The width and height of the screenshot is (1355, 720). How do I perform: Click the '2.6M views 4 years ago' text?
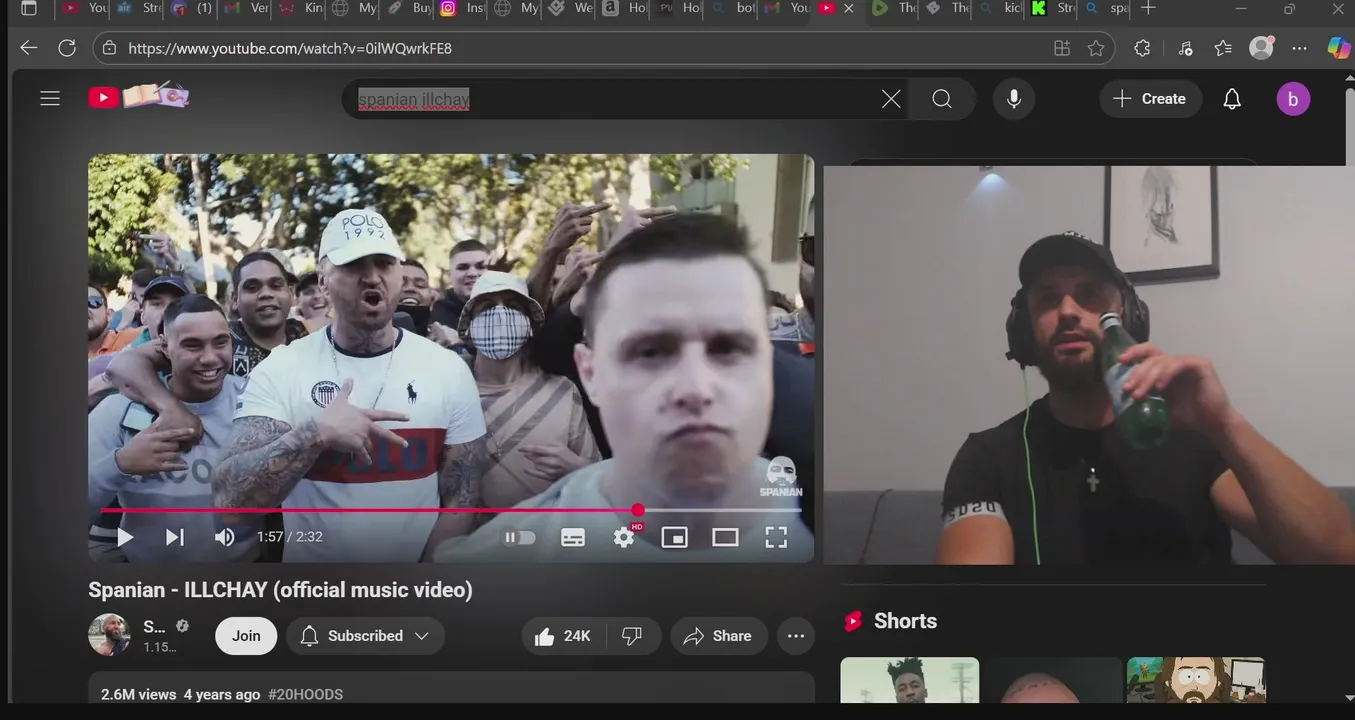coord(181,694)
